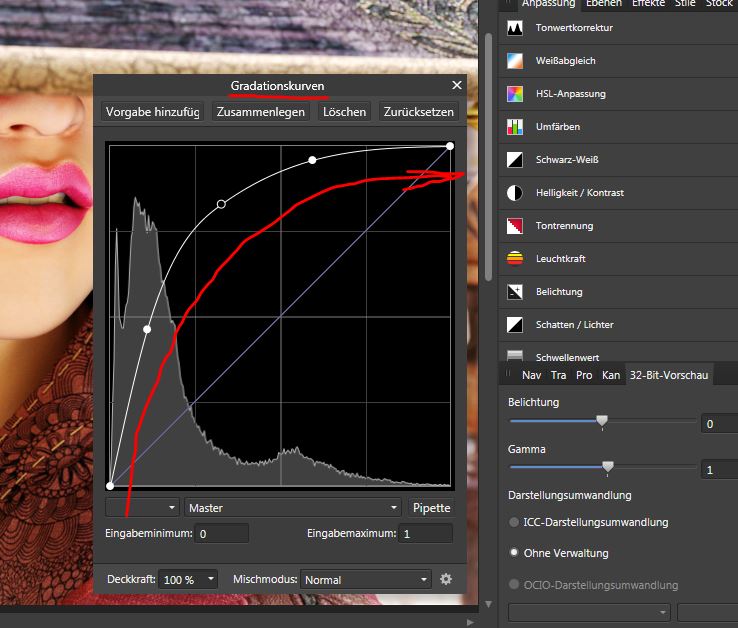Click the Schatten / Lichter label
Screen dimensions: 738x628
click(x=575, y=325)
